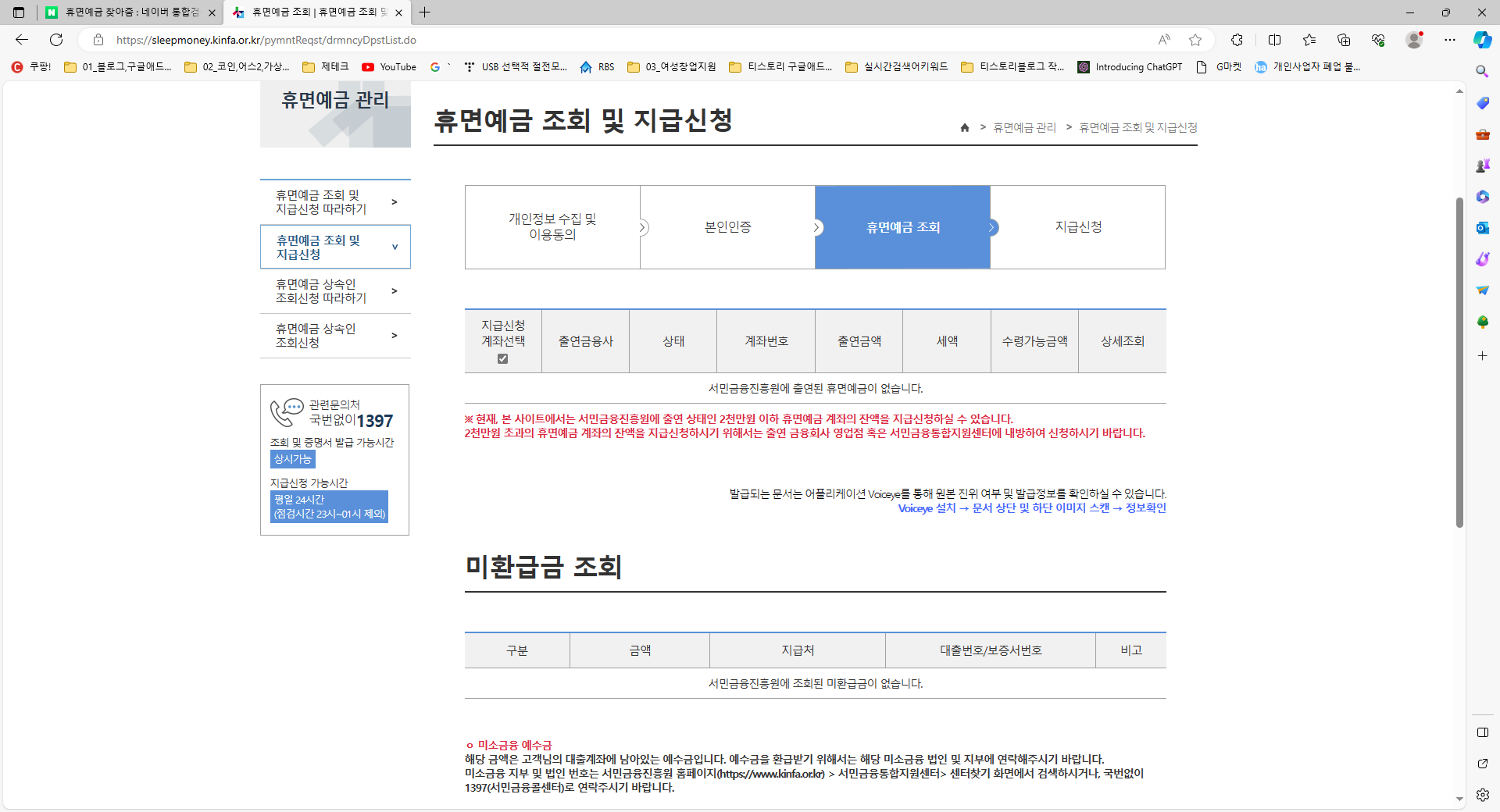Refresh the current page
The width and height of the screenshot is (1500, 812).
[55, 40]
